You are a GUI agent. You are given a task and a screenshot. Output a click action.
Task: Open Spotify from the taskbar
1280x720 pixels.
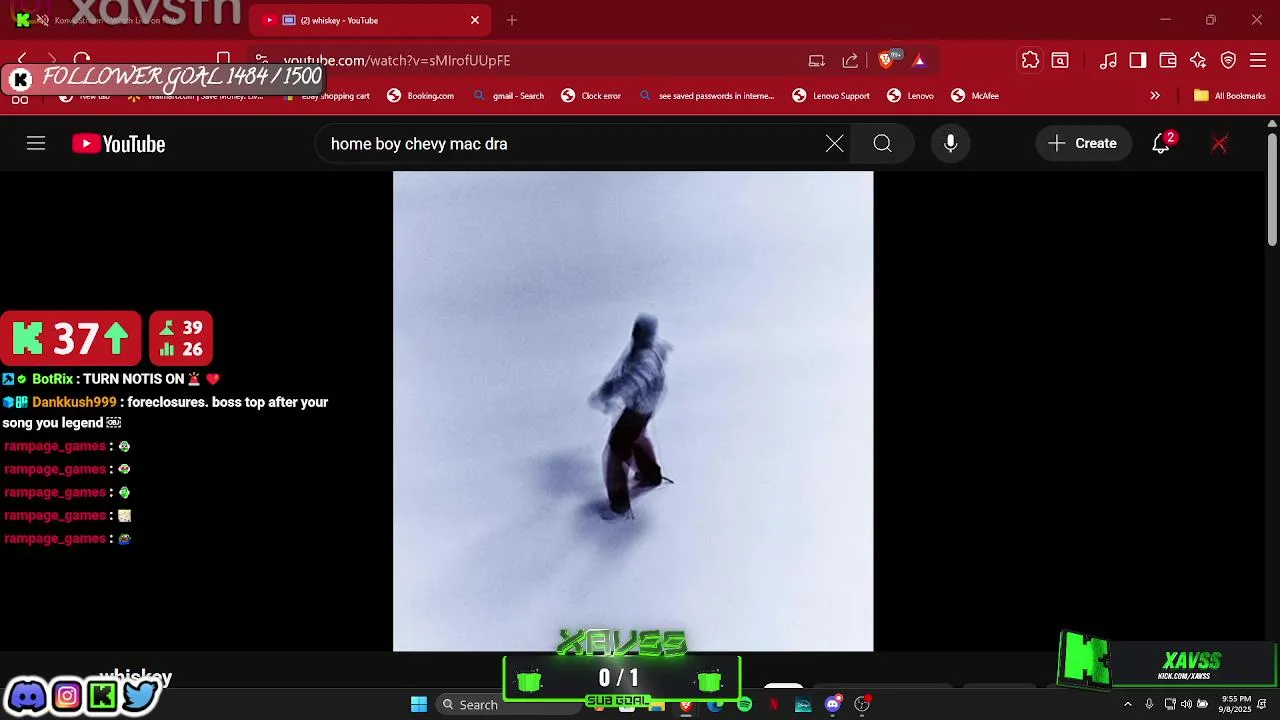pos(744,705)
